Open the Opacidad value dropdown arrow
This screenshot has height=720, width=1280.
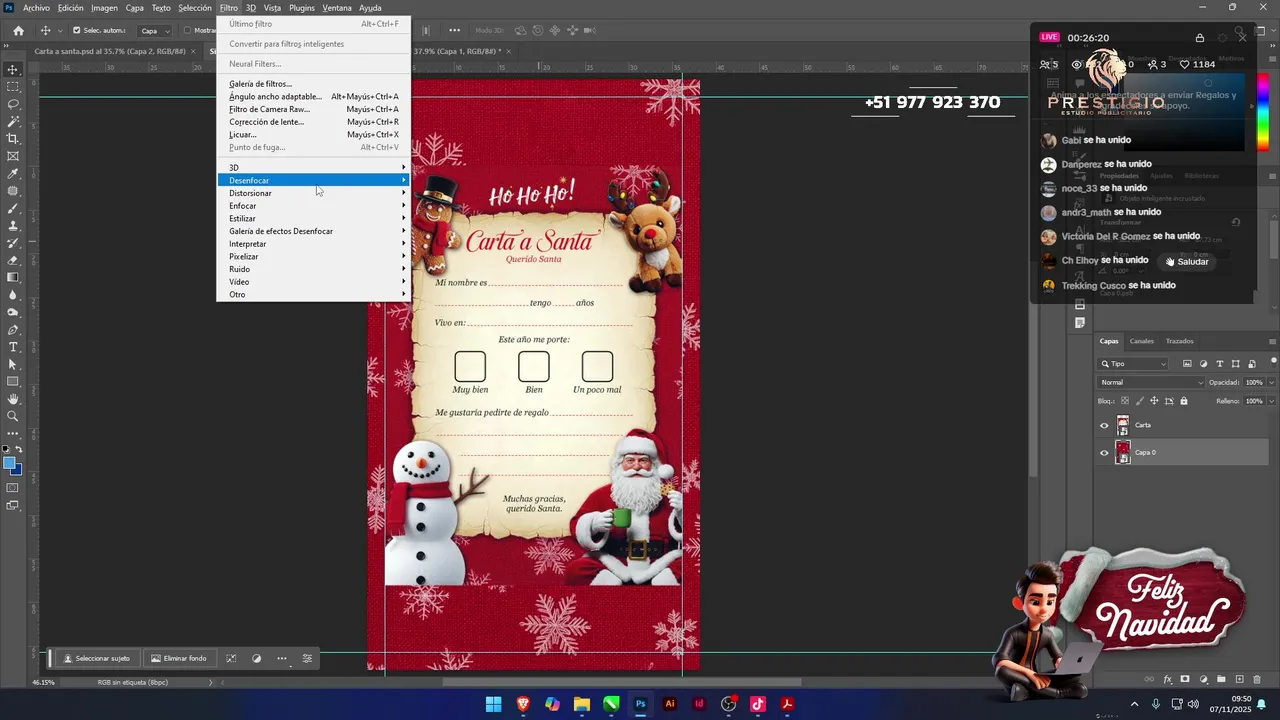[x=1271, y=382]
